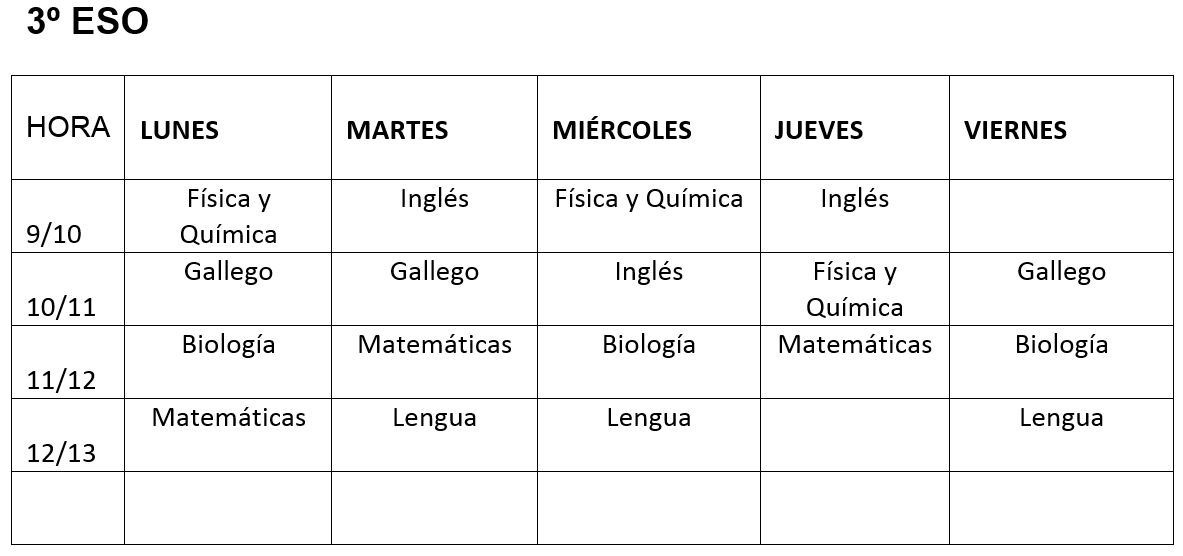The image size is (1183, 556).
Task: Click the MIÉRCOLES column header
Action: 649,127
